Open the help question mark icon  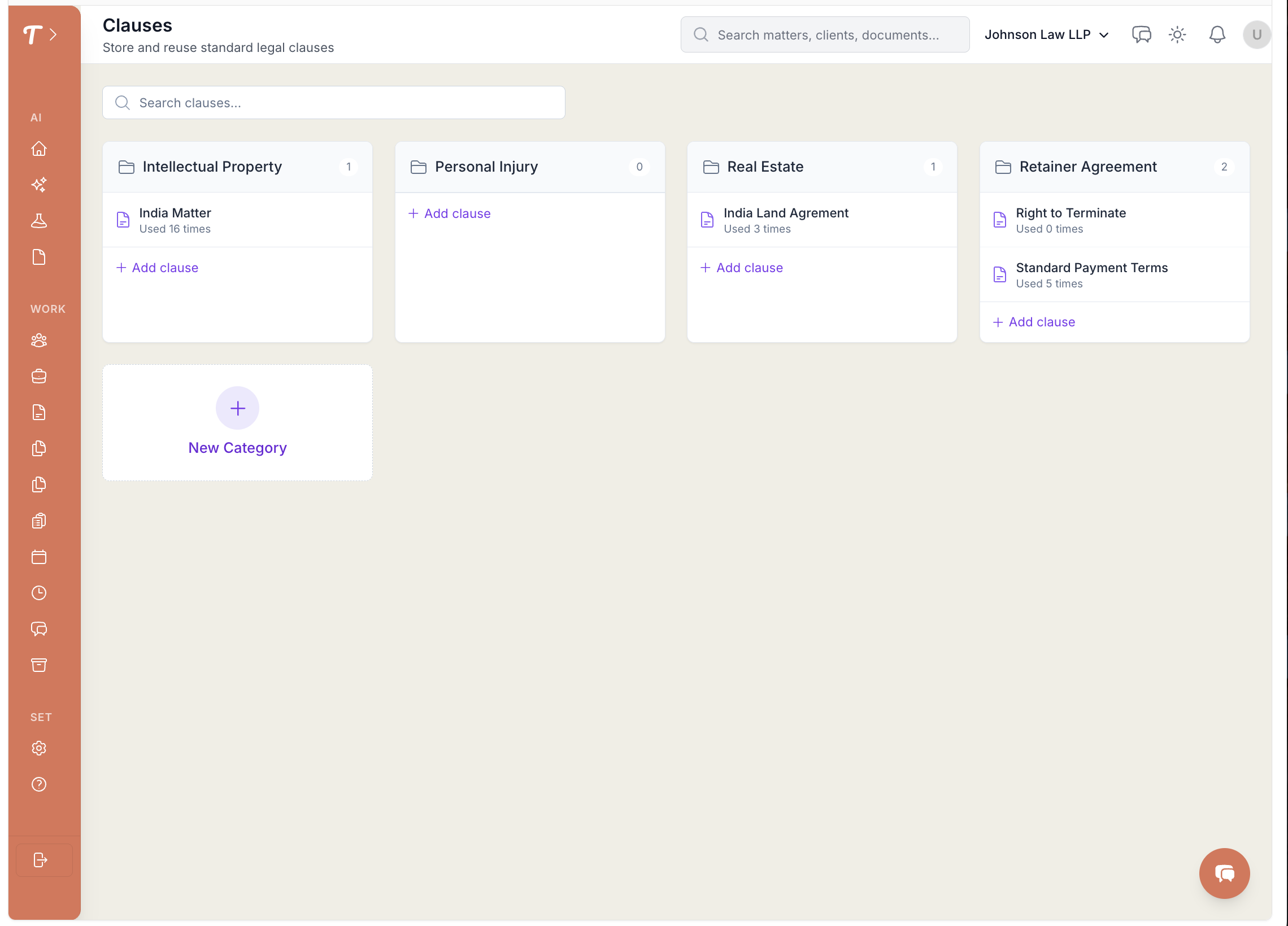38,784
